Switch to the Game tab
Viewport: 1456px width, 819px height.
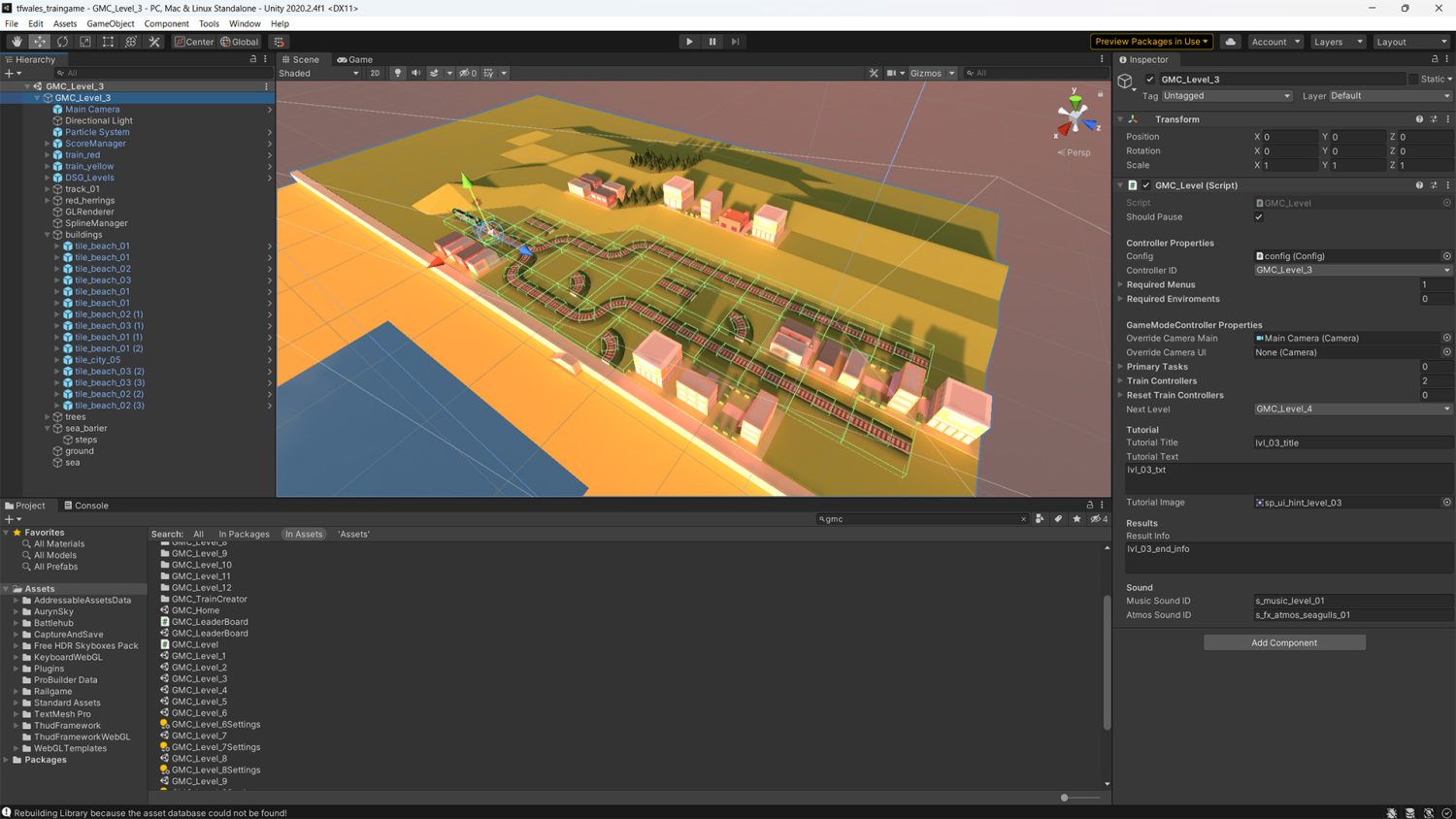[x=355, y=59]
